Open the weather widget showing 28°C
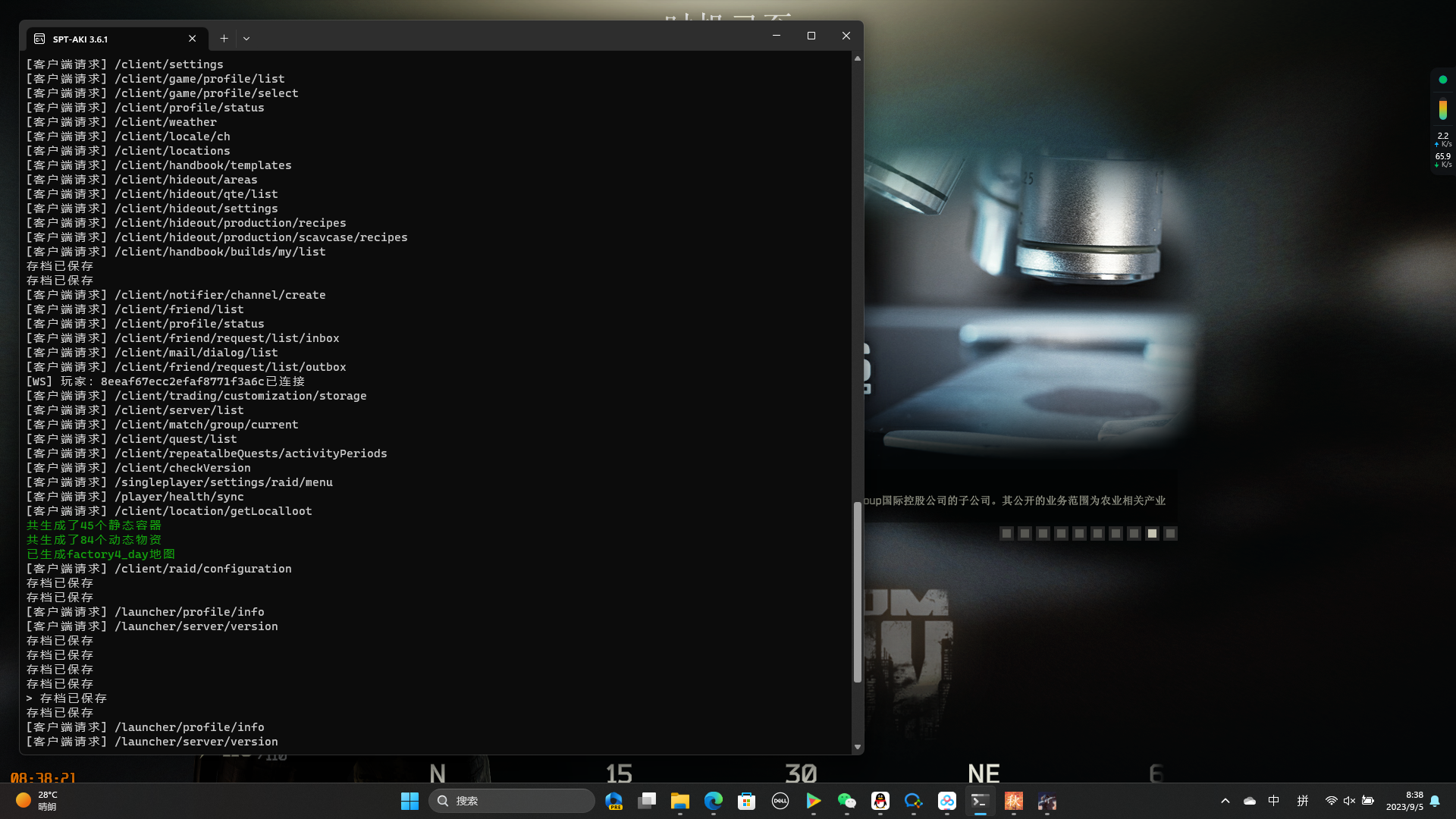This screenshot has width=1456, height=819. [x=36, y=801]
